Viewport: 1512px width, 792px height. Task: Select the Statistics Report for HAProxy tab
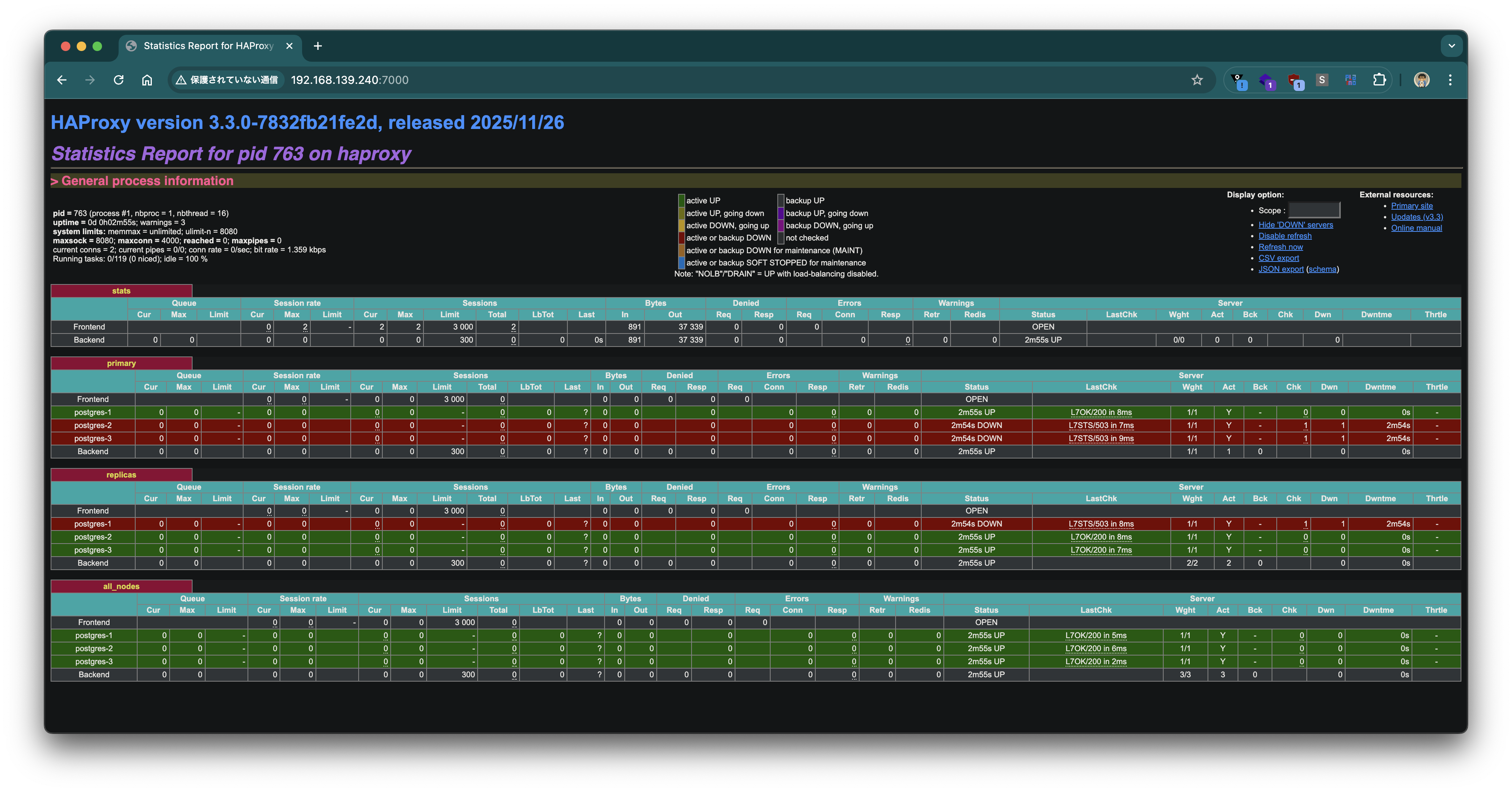pyautogui.click(x=208, y=46)
